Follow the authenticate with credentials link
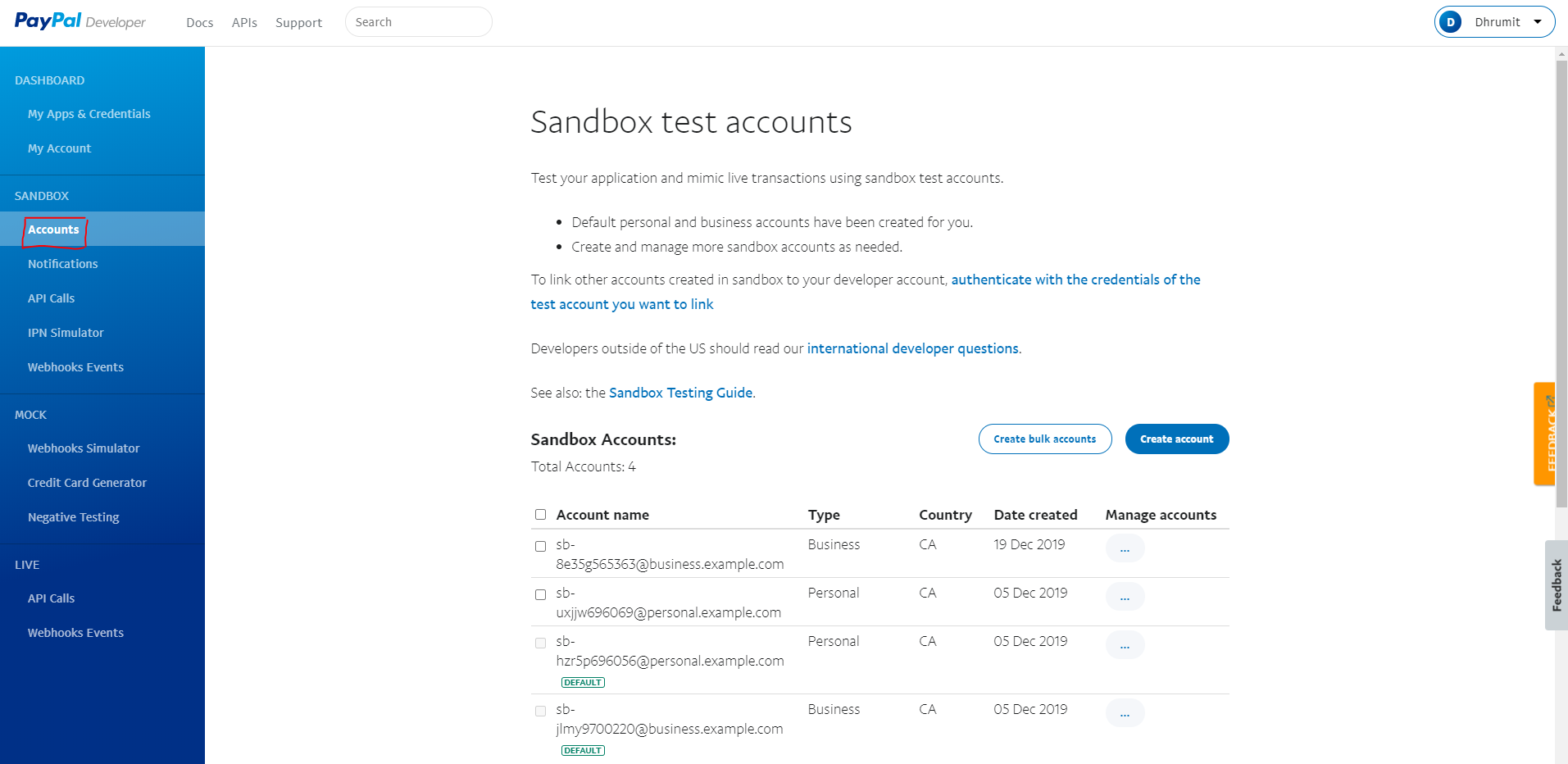This screenshot has height=764, width=1568. 1075,280
